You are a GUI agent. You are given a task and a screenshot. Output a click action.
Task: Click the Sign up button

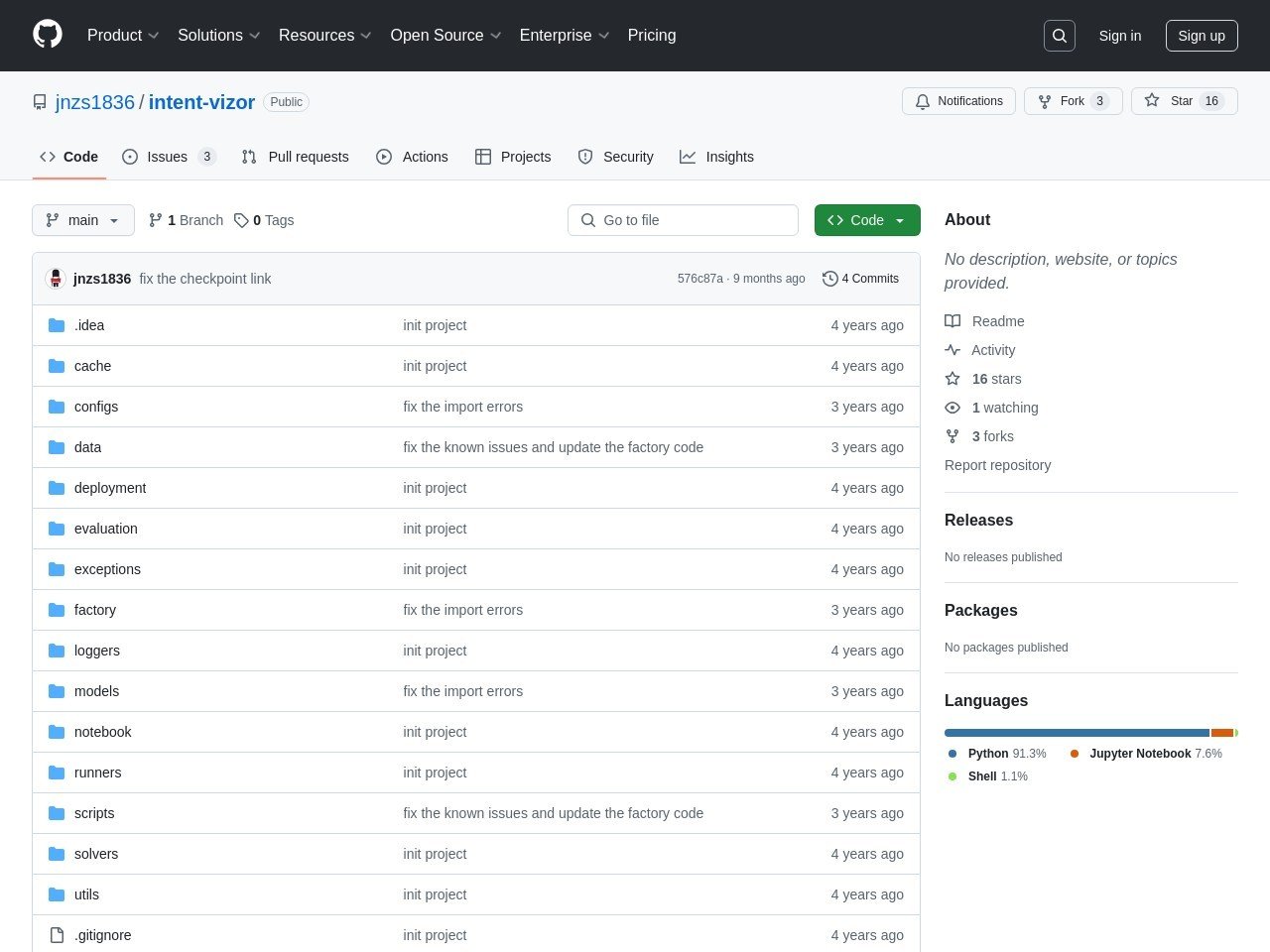(1202, 36)
